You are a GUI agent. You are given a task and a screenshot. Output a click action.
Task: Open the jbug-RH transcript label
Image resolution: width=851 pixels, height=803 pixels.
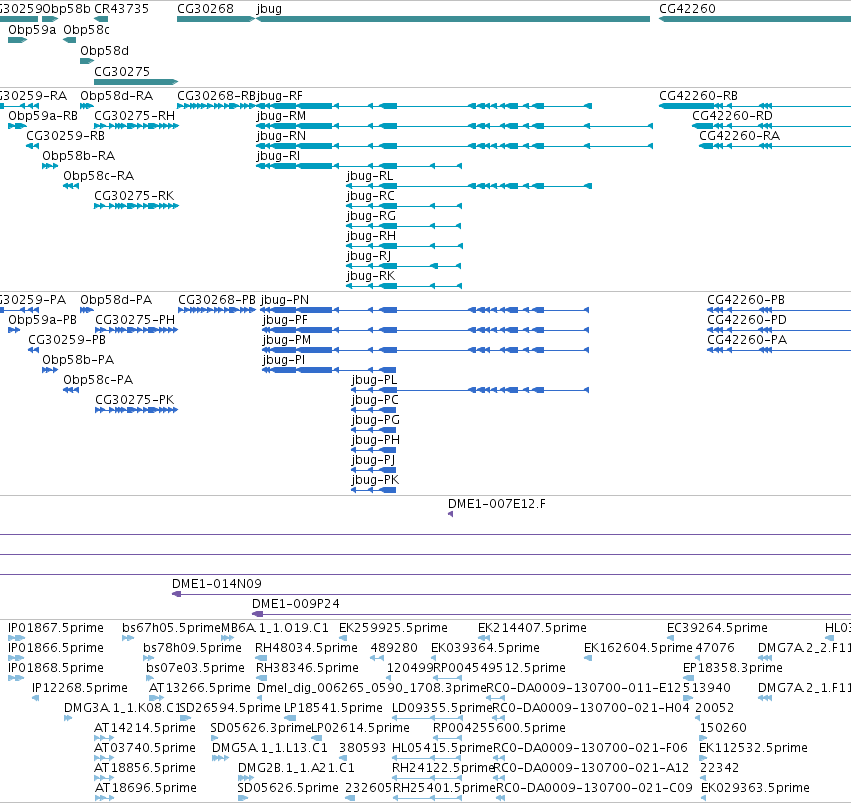click(x=371, y=236)
